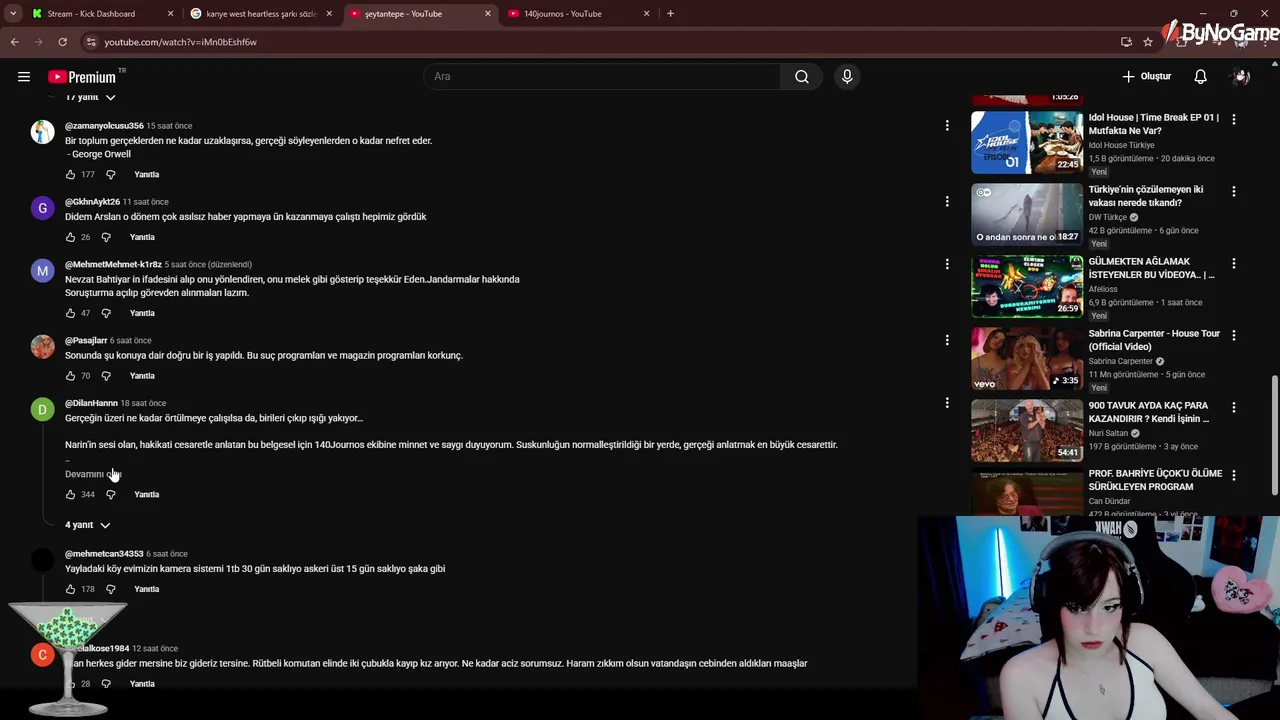Open GÜLMEKTEN AĞLAMAK video thumbnail
This screenshot has height=720, width=1280.
[x=1027, y=286]
